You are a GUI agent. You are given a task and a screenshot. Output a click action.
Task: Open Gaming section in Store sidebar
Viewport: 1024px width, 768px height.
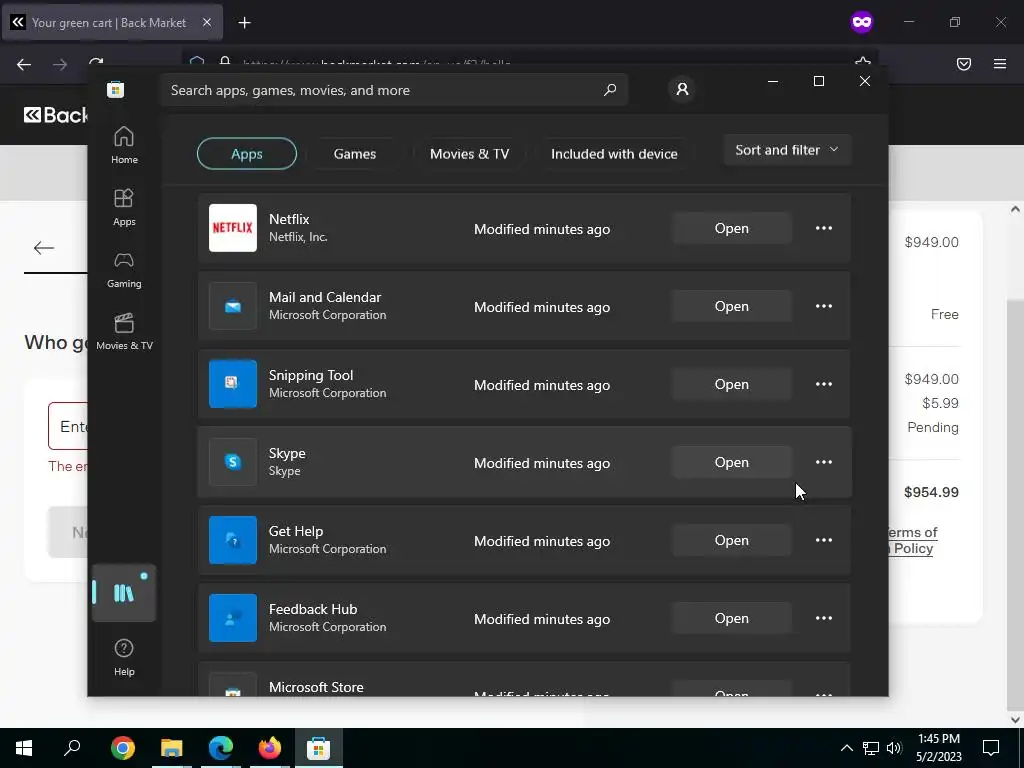[124, 269]
